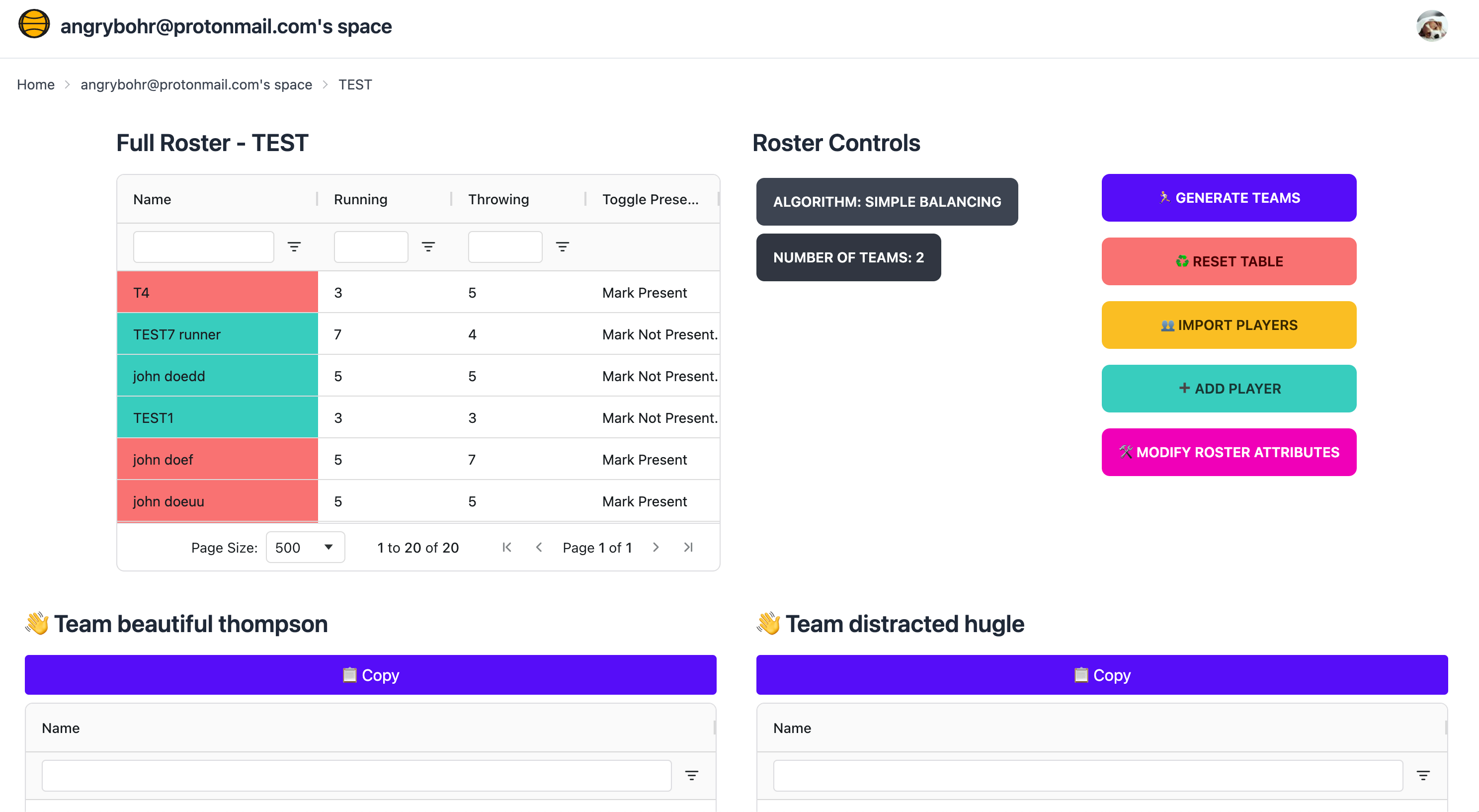Change the Algorithm: Simple Balancing setting
1479x812 pixels.
click(x=887, y=202)
